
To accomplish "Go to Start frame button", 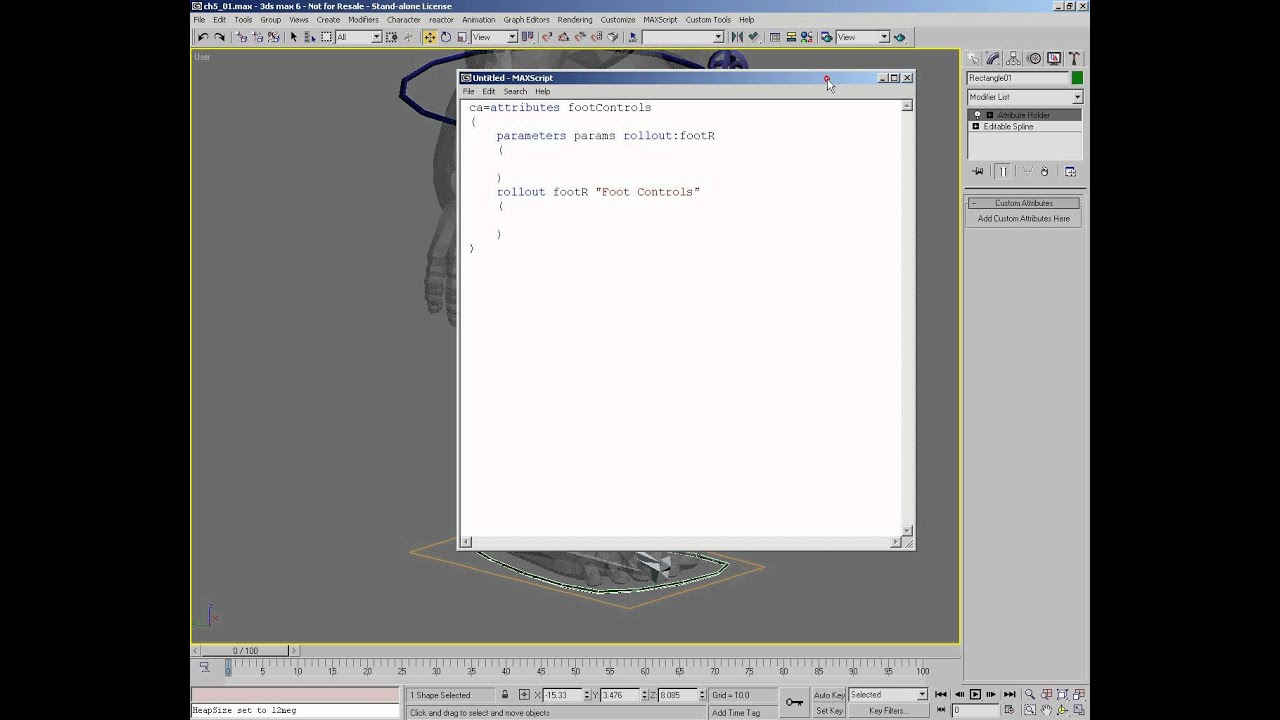I will [940, 694].
